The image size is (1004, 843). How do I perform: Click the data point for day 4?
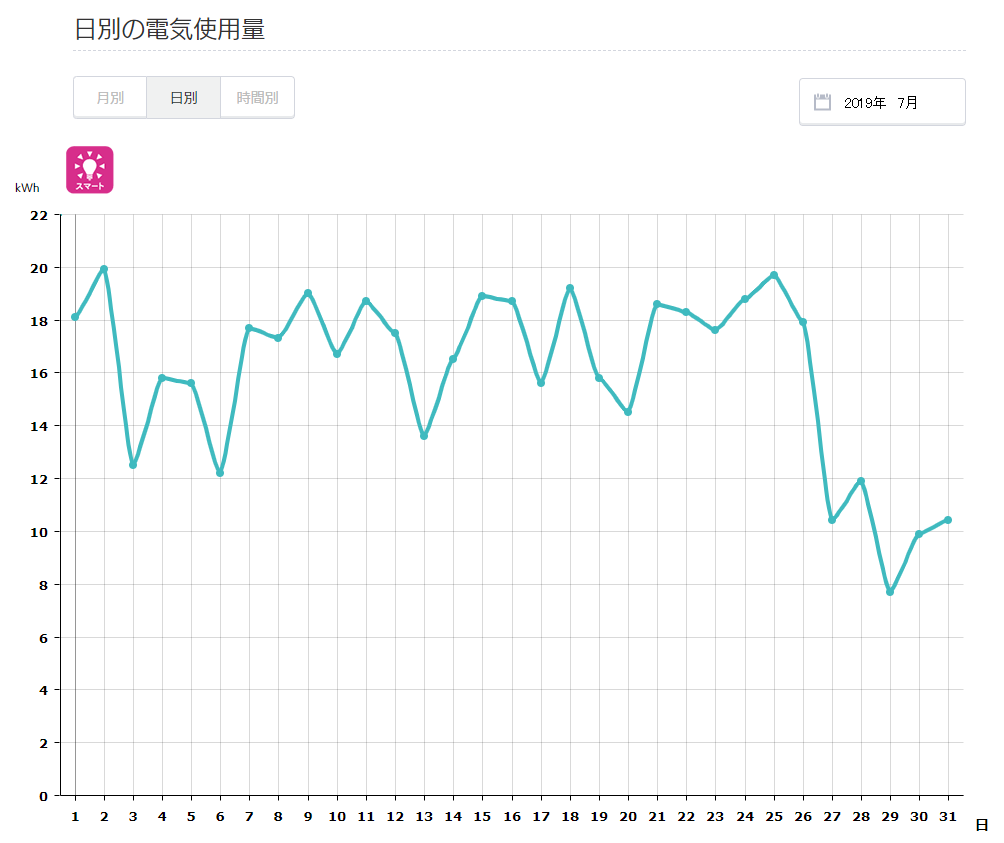162,378
